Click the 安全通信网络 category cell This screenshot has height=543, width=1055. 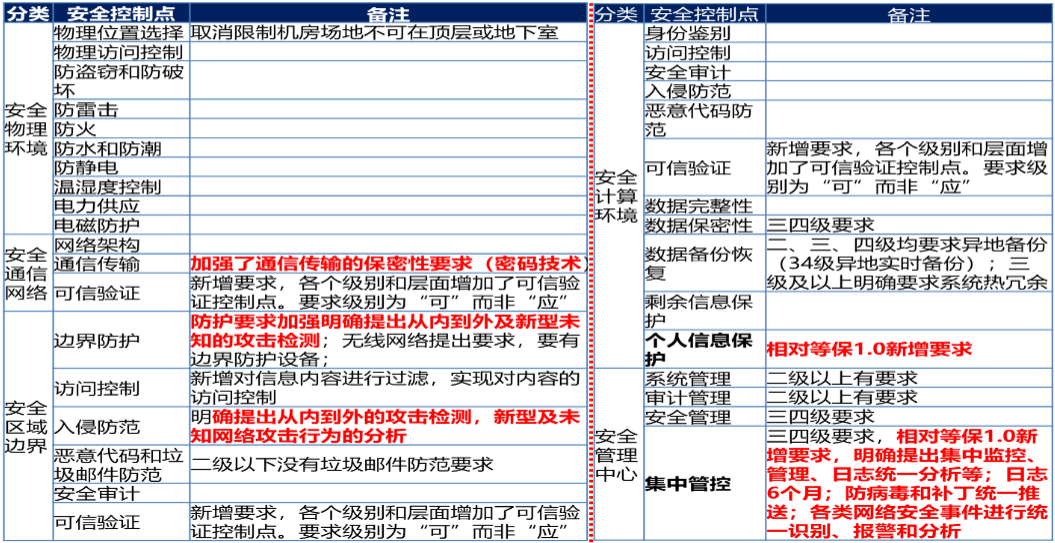coord(28,273)
